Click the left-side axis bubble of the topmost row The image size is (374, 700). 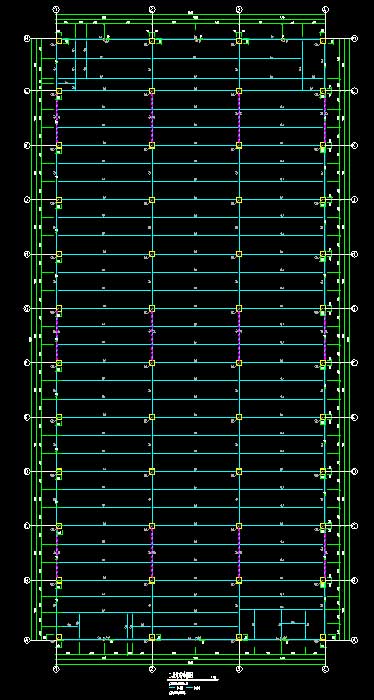[x=27, y=39]
